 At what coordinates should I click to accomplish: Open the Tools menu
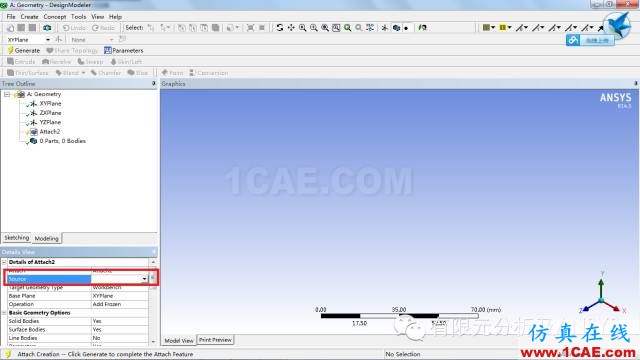click(78, 17)
